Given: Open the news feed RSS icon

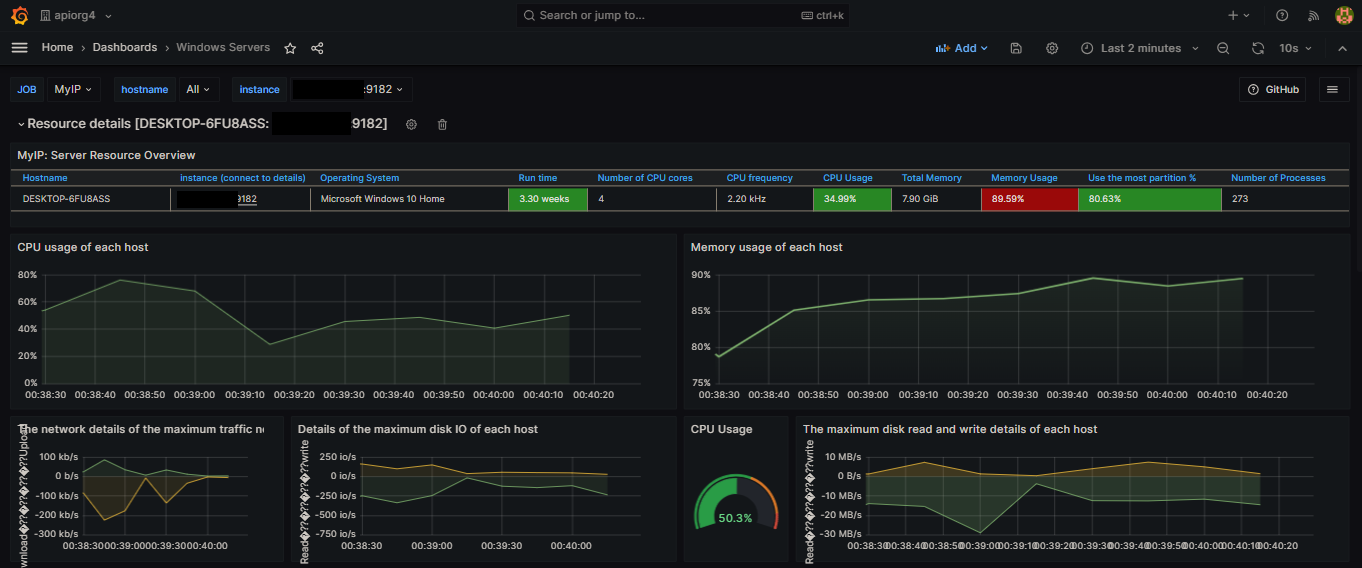Looking at the screenshot, I should pyautogui.click(x=1314, y=16).
